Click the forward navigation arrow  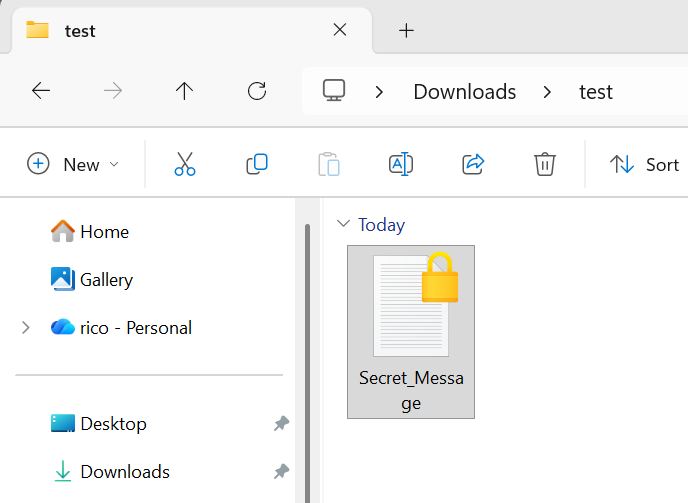113,91
